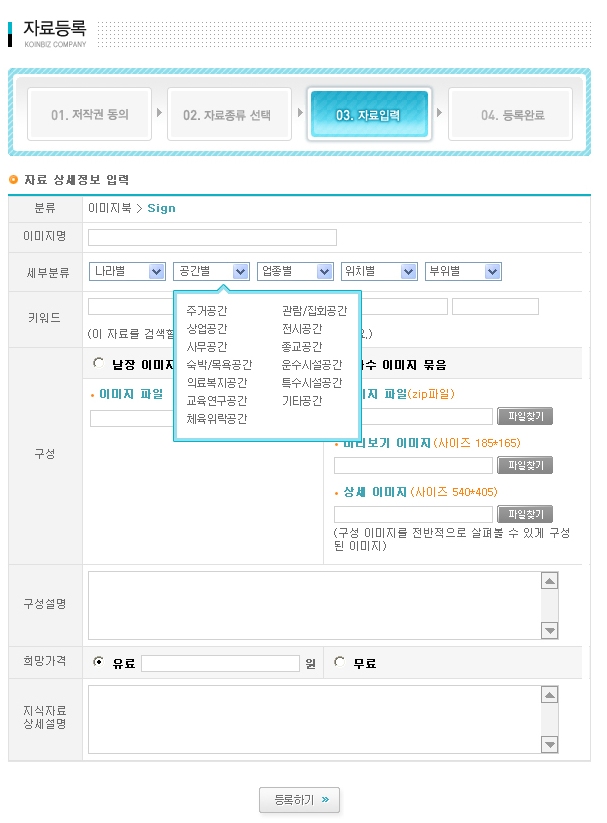
Task: Click the 구성설명 scrollbar up arrow
Action: 549,581
